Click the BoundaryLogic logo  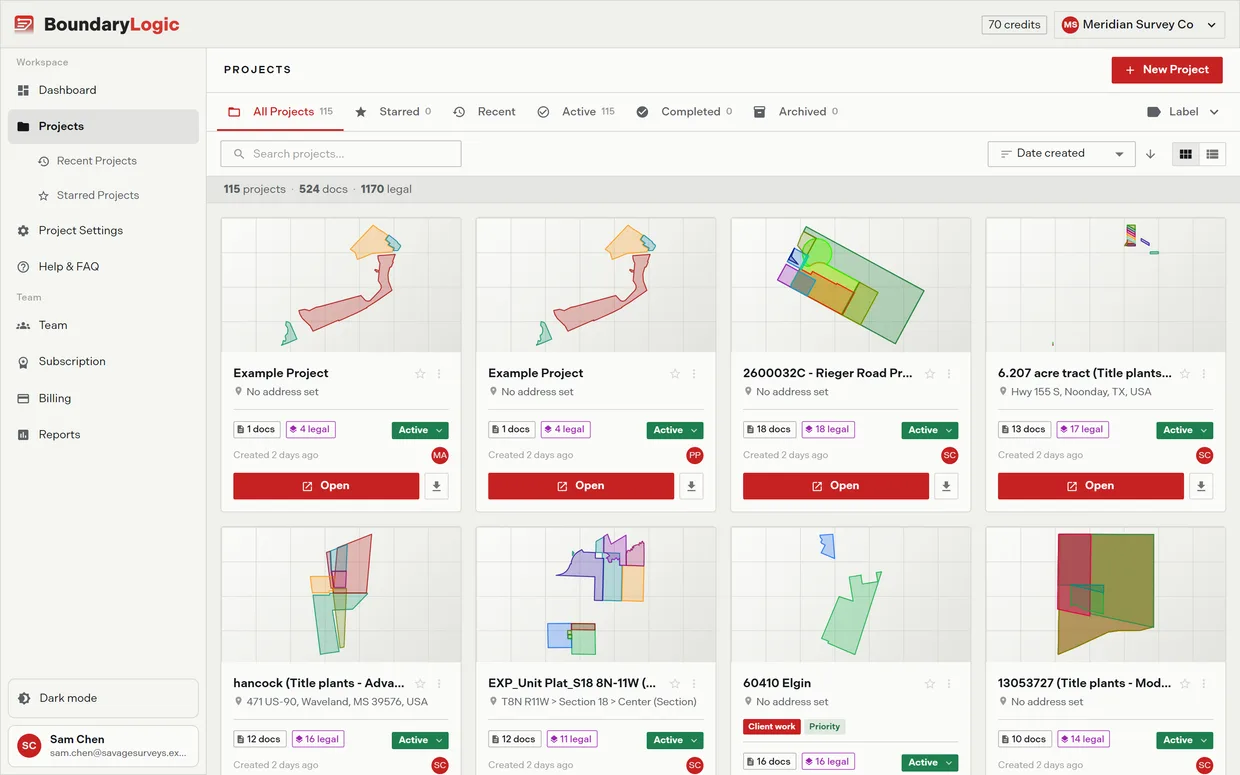(97, 25)
